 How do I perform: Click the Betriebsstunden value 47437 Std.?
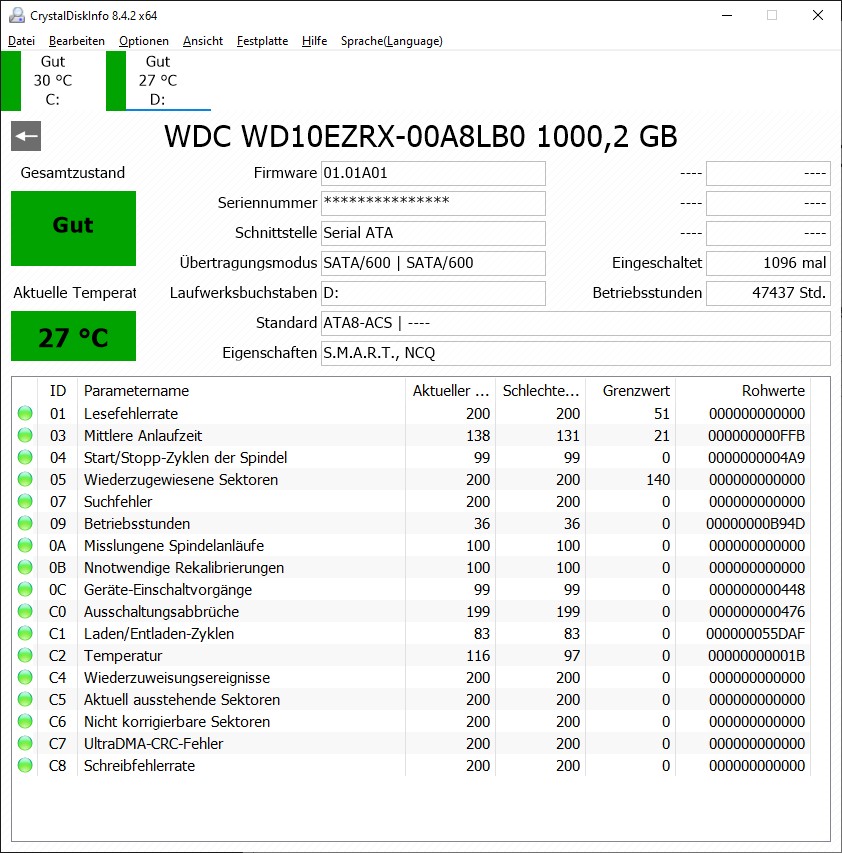(769, 293)
